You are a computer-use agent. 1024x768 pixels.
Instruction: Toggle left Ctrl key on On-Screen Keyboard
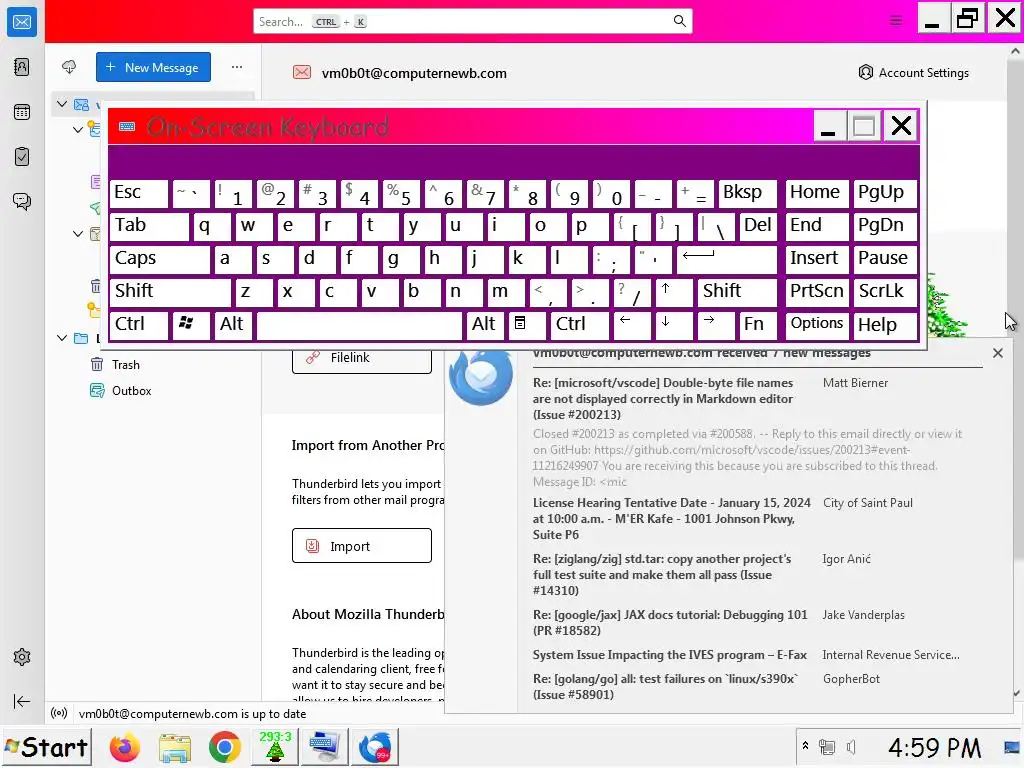click(x=139, y=325)
